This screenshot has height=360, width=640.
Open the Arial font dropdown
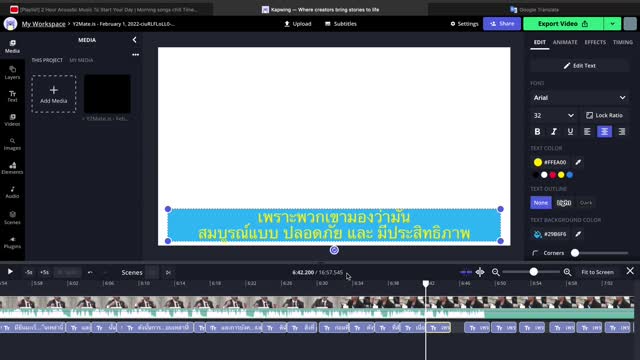click(579, 98)
